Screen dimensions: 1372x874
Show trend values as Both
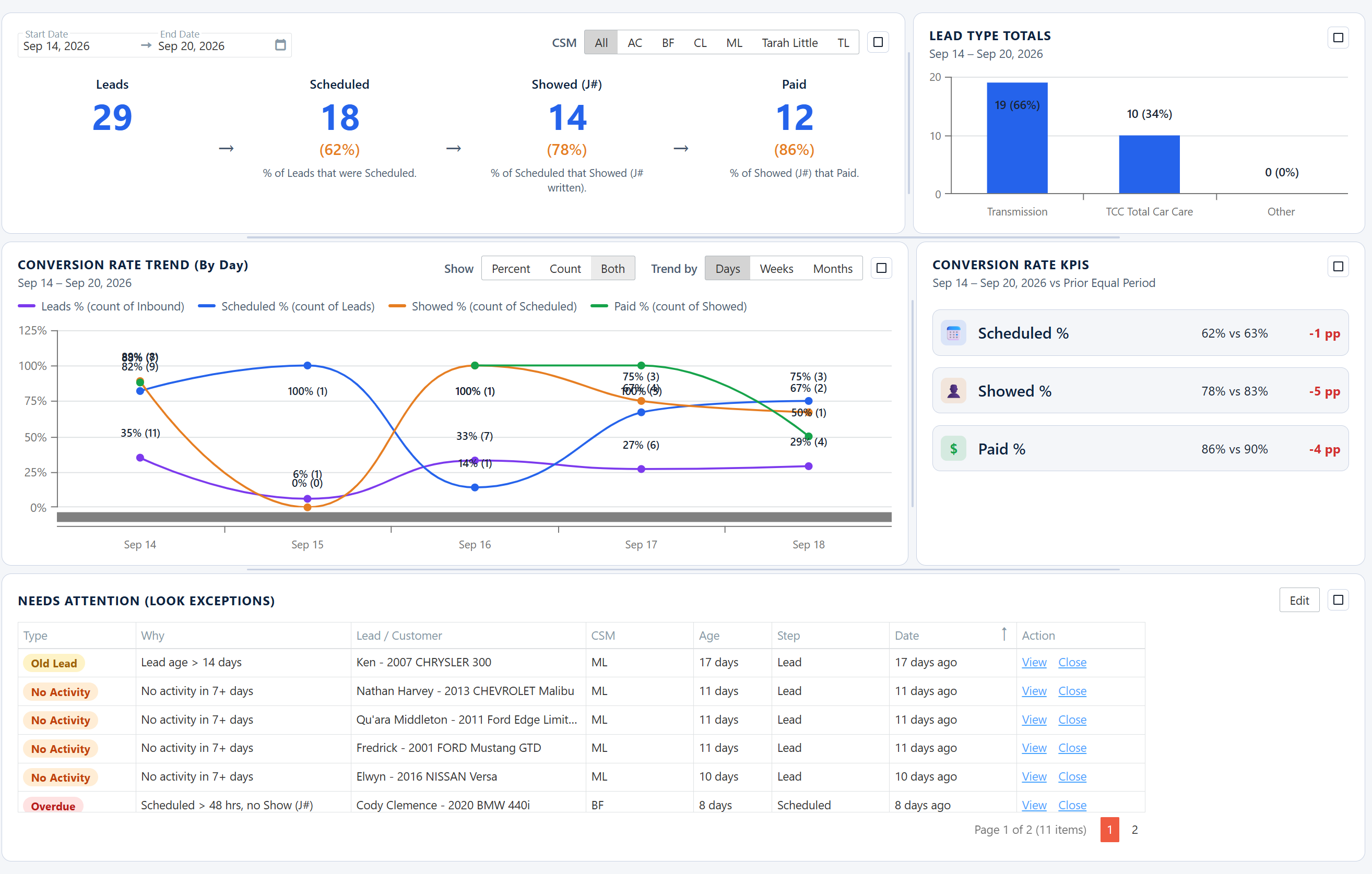click(x=612, y=269)
